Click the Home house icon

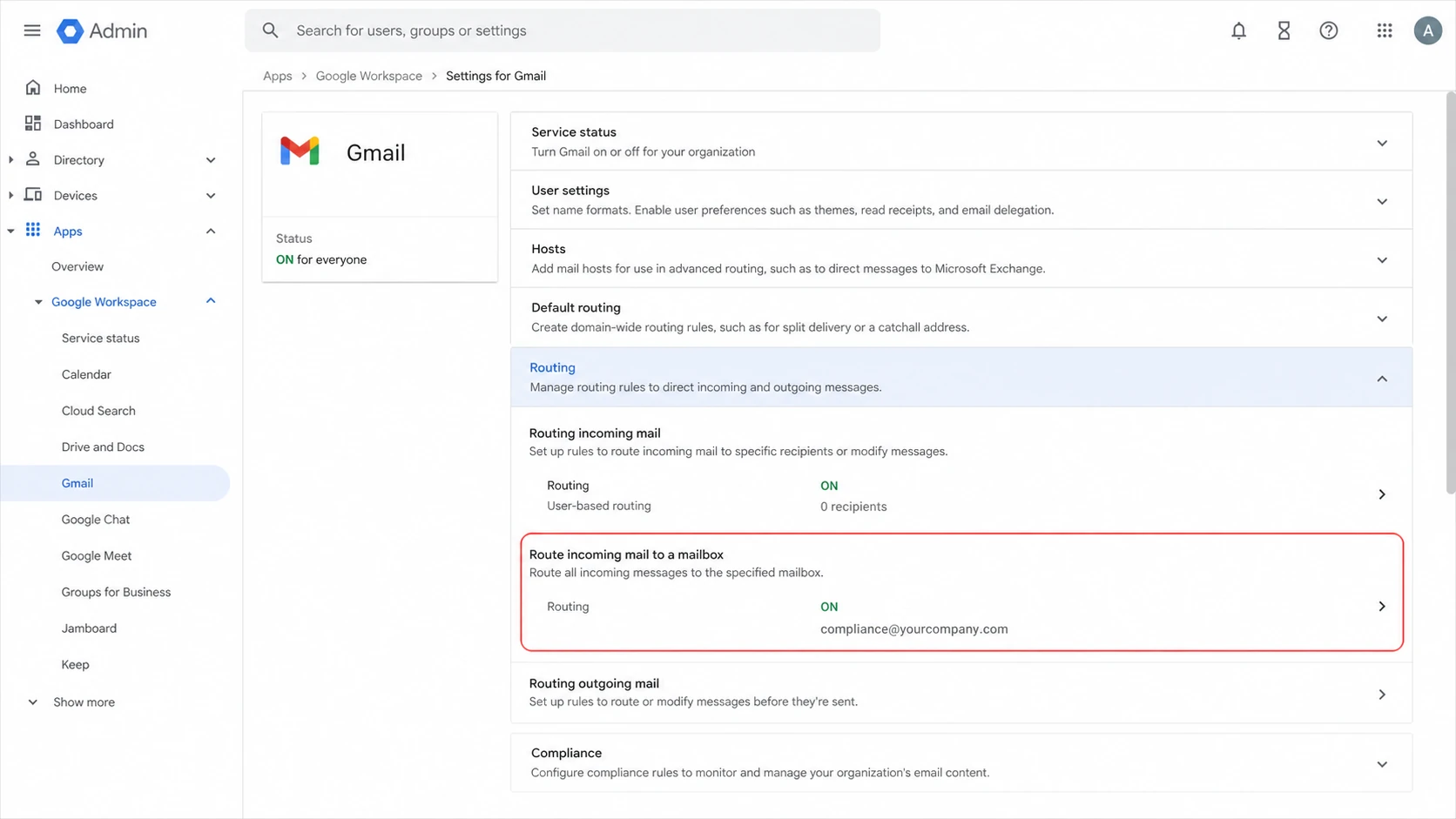tap(33, 88)
